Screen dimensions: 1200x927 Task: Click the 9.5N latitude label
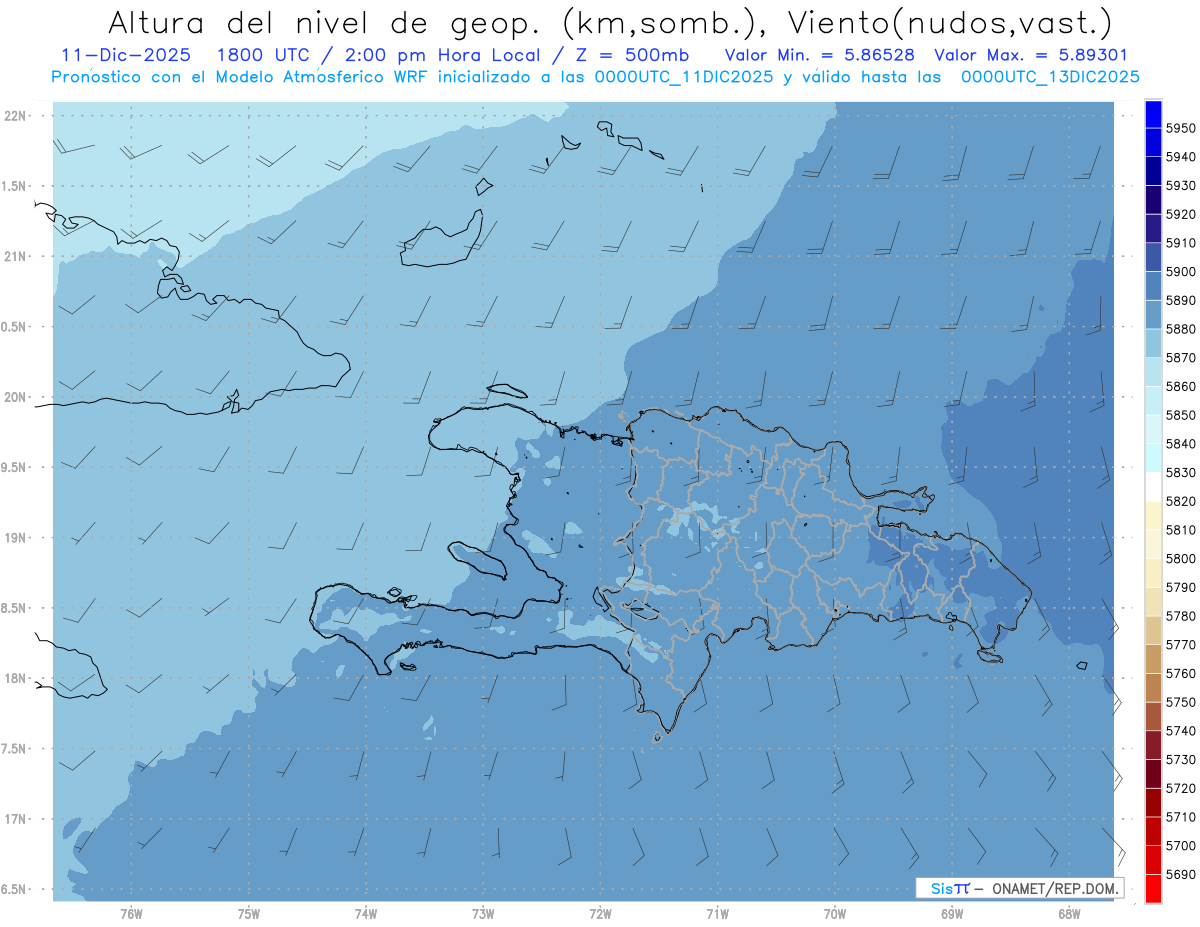(12, 467)
